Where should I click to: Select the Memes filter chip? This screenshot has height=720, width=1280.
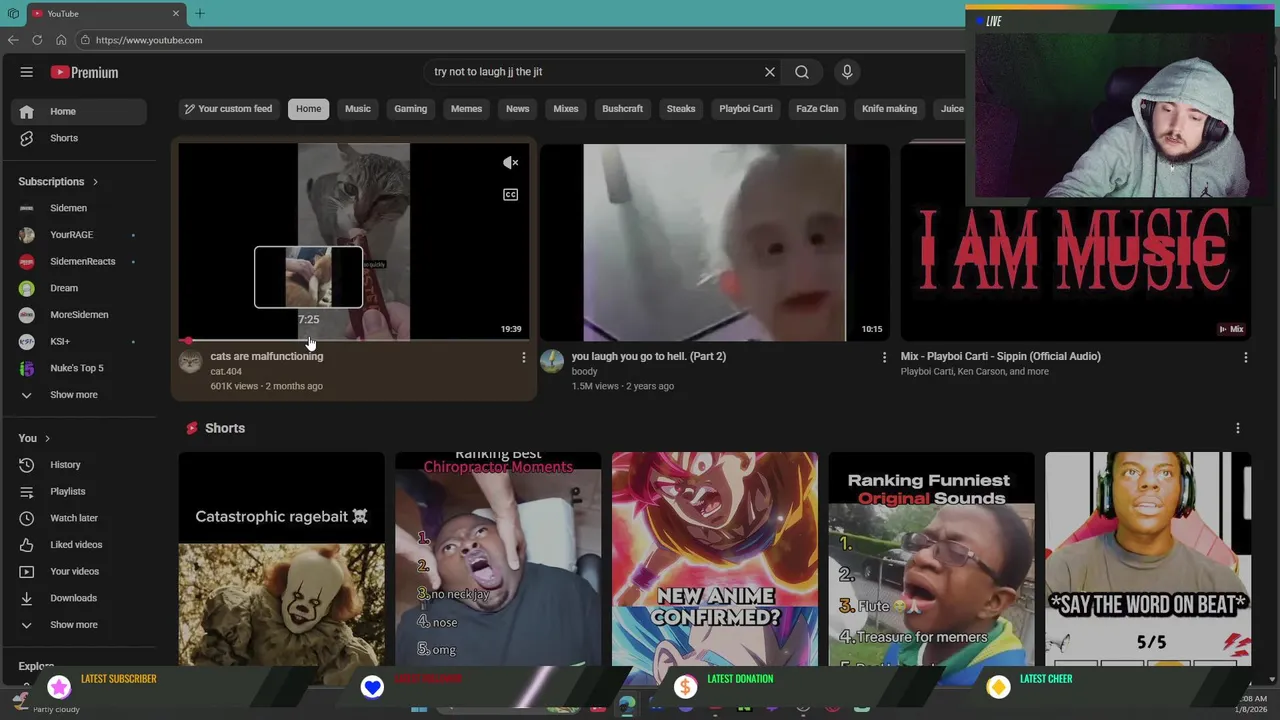(466, 109)
